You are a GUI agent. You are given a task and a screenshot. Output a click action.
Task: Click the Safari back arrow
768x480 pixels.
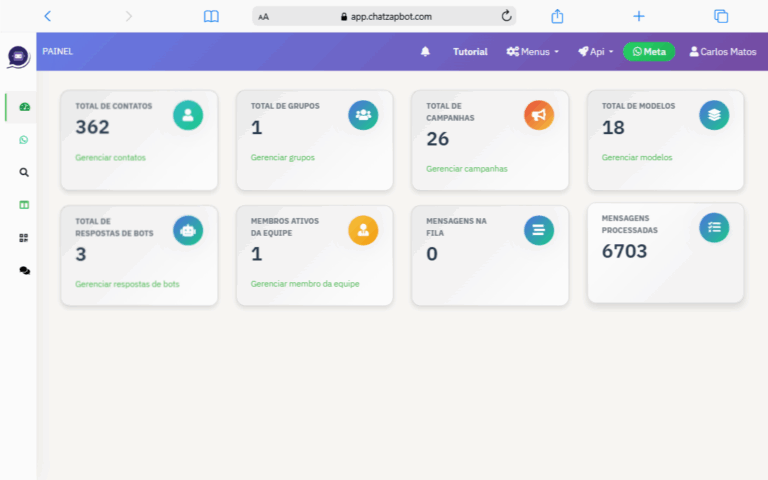(x=48, y=16)
